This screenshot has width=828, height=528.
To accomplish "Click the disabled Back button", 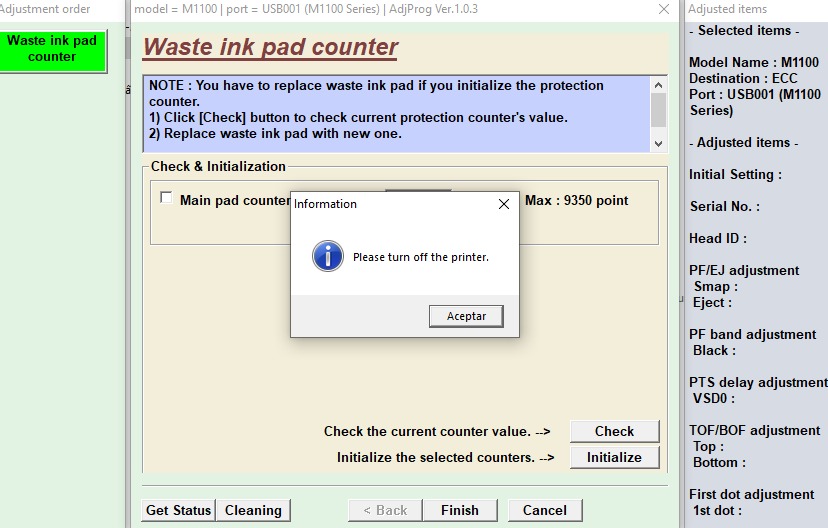I will click(385, 510).
